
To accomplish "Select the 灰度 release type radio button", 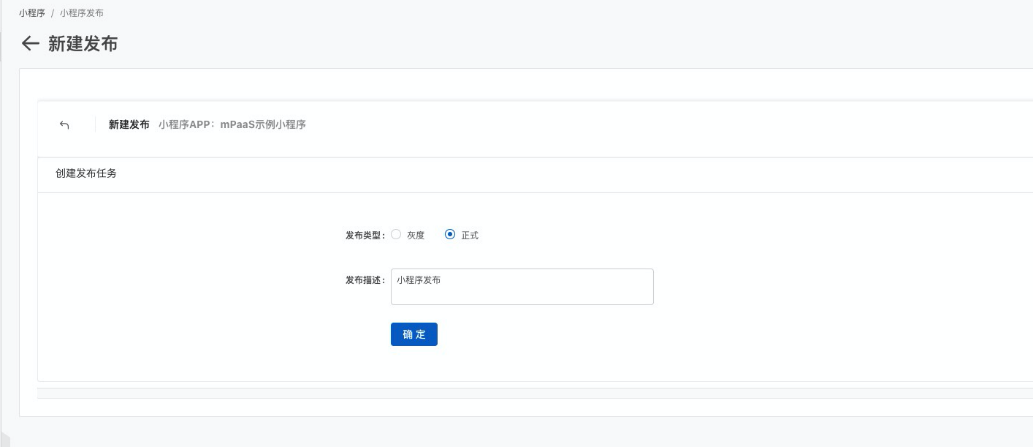I will 395,234.
